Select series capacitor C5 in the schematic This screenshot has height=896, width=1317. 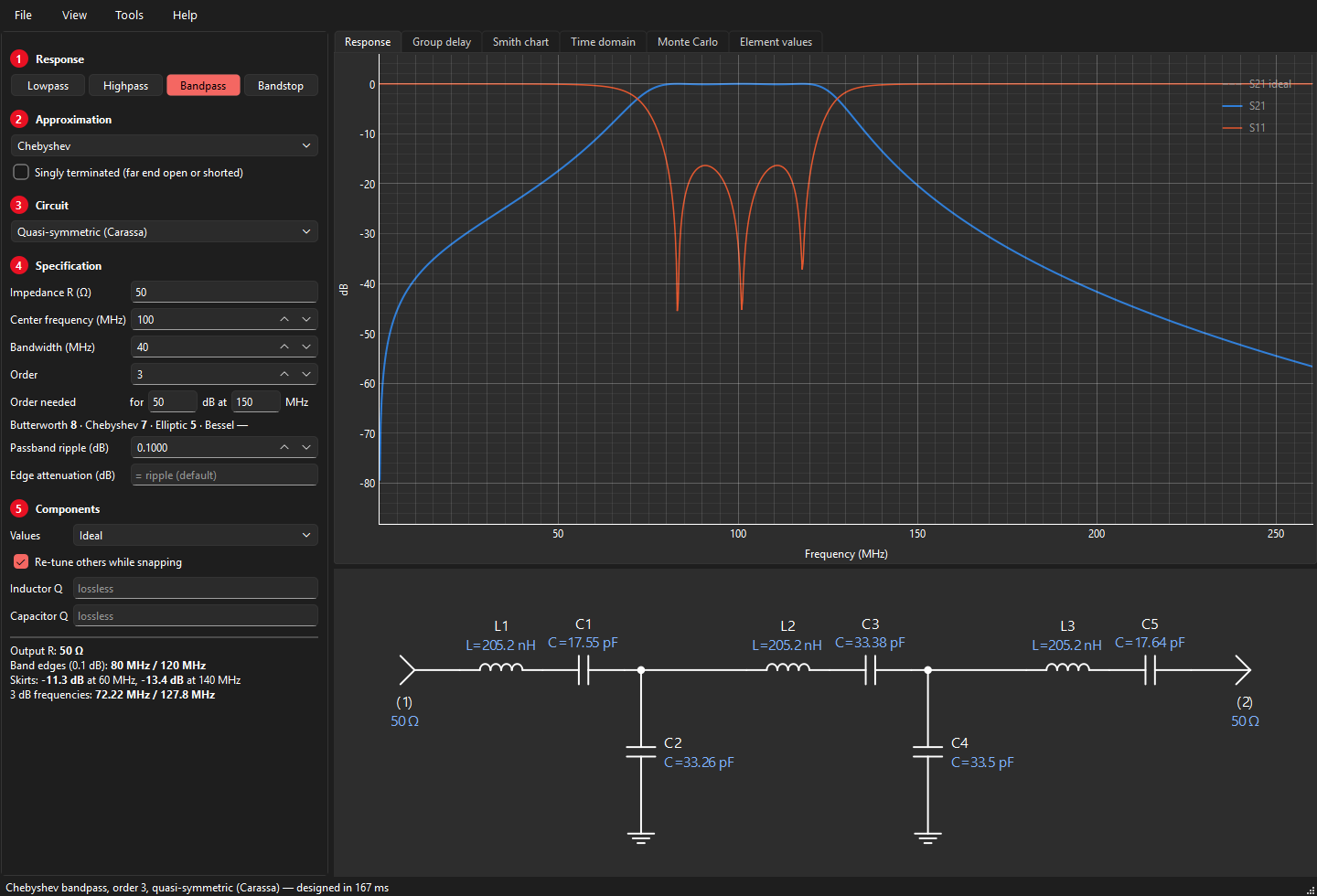tap(1150, 670)
